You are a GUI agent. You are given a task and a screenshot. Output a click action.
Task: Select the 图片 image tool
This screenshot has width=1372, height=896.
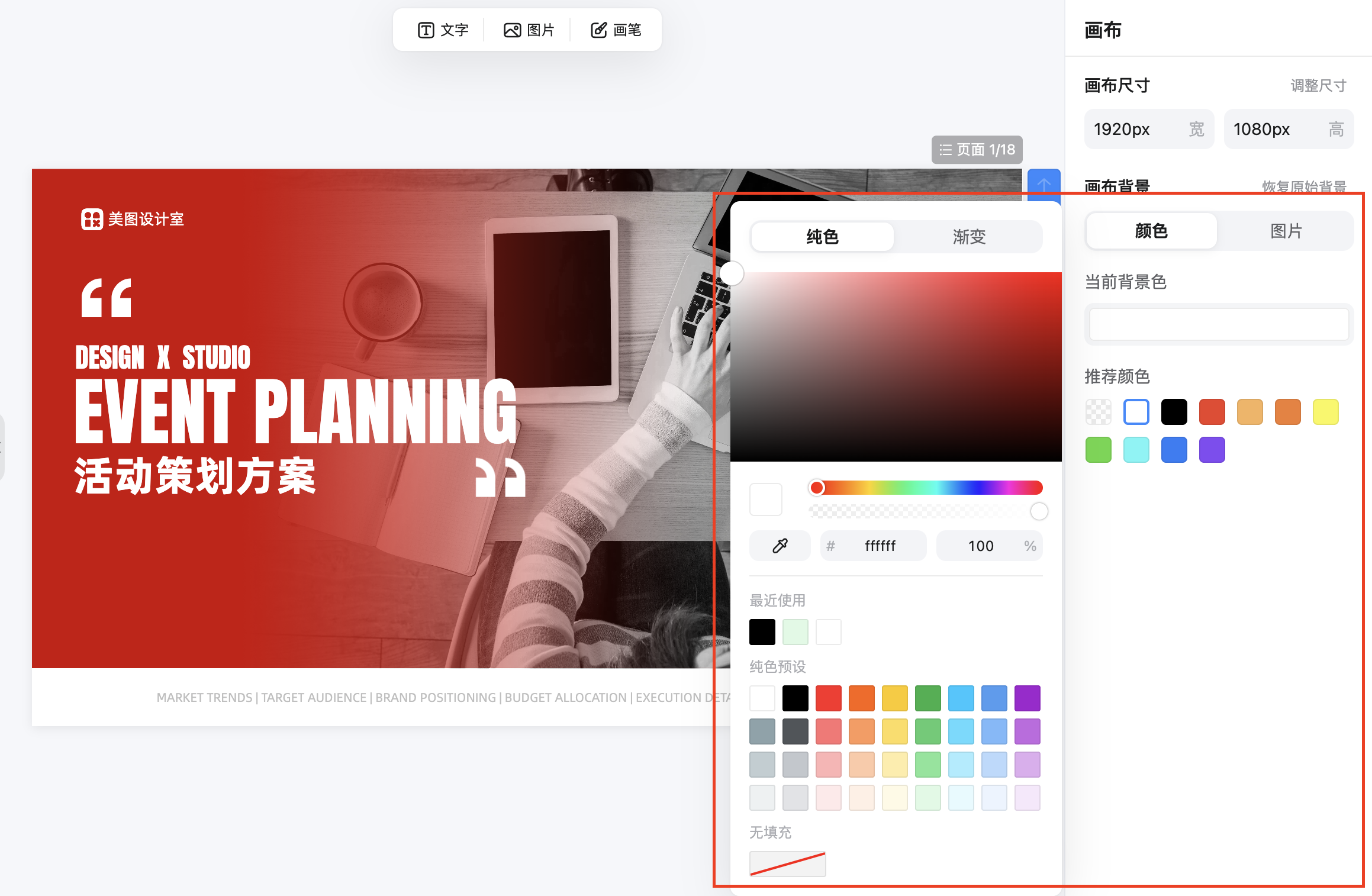[x=529, y=30]
